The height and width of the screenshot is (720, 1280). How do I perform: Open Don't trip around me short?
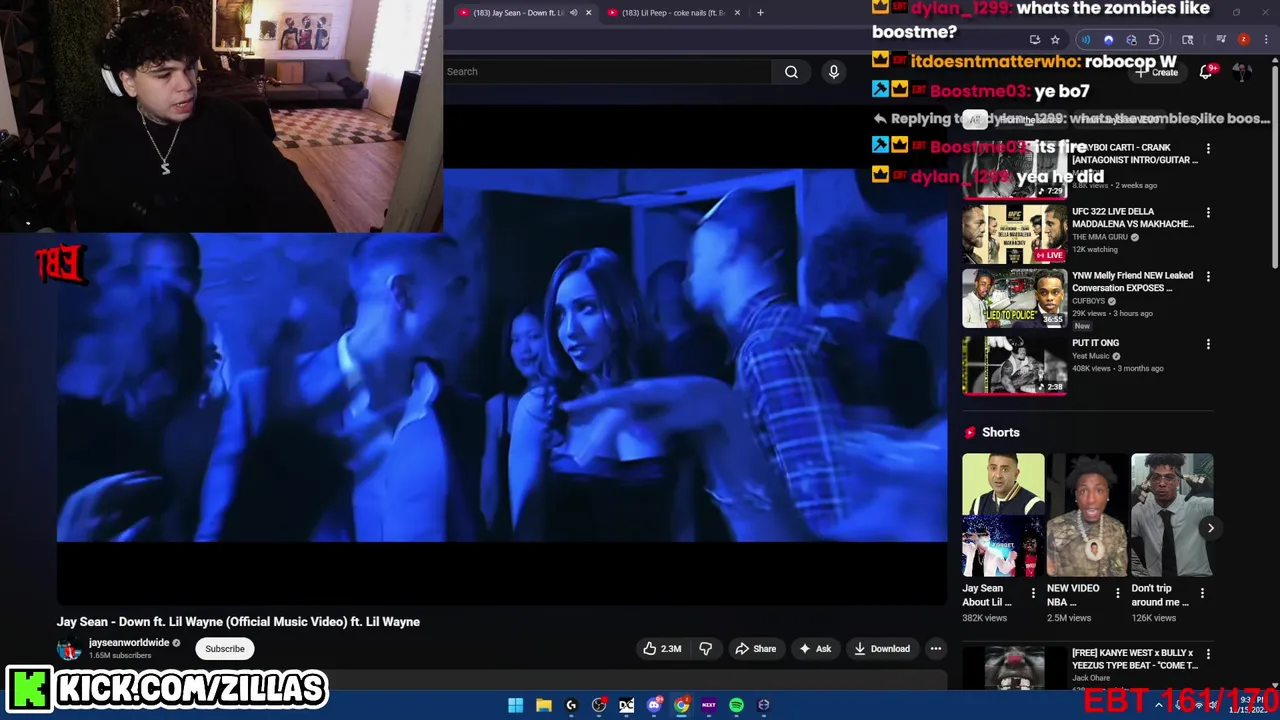1172,515
